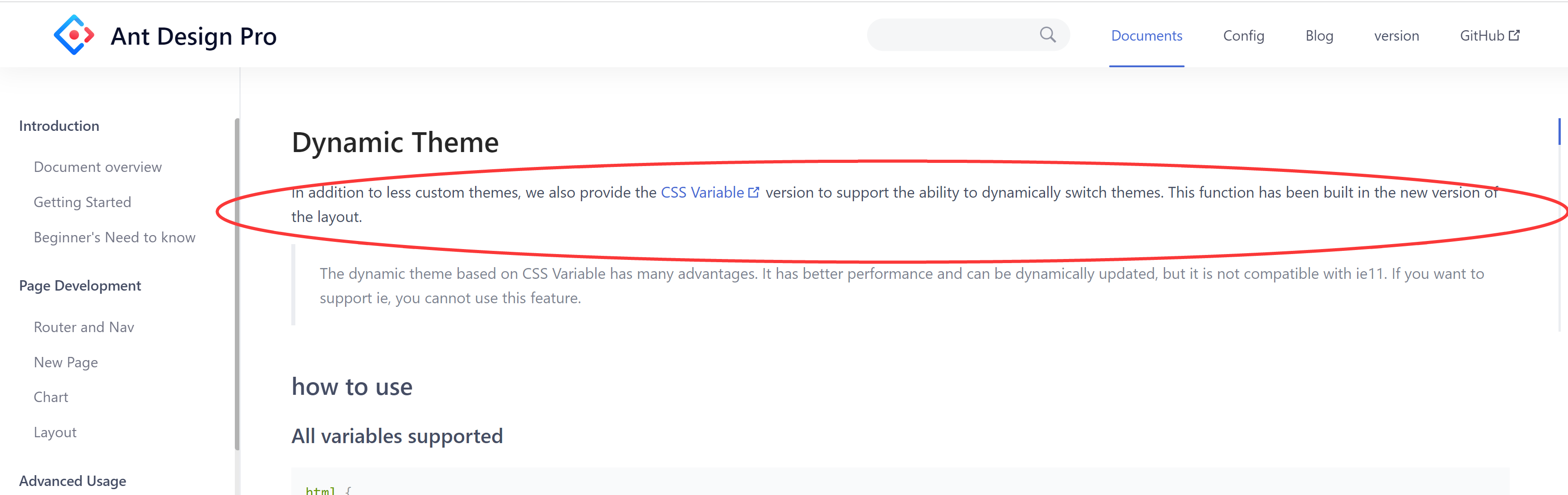
Task: Click the external link icon beside CSS Variable
Action: pyautogui.click(x=754, y=192)
